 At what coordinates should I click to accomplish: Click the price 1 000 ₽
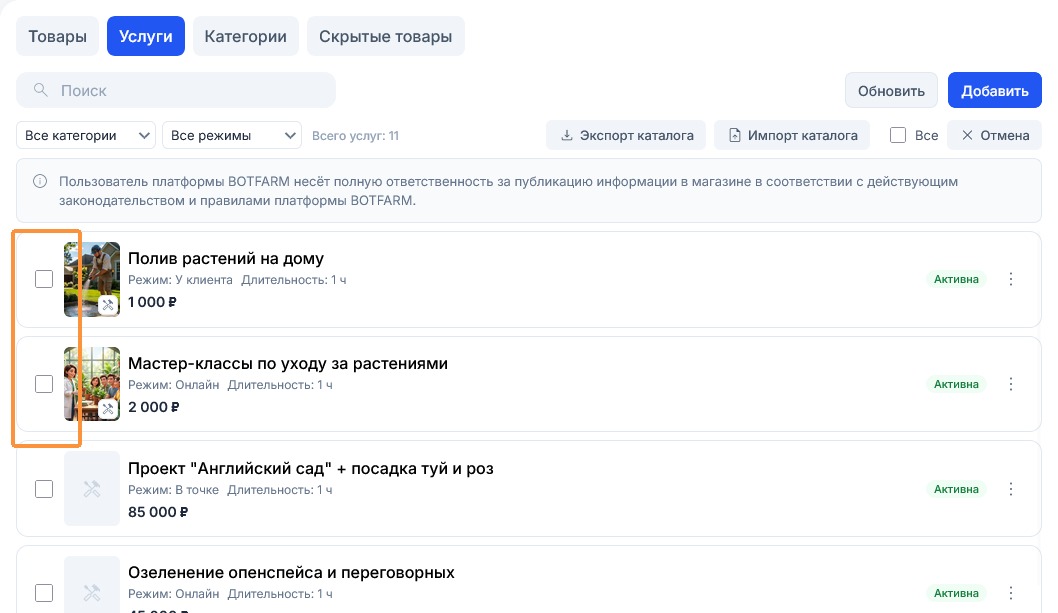pos(152,302)
